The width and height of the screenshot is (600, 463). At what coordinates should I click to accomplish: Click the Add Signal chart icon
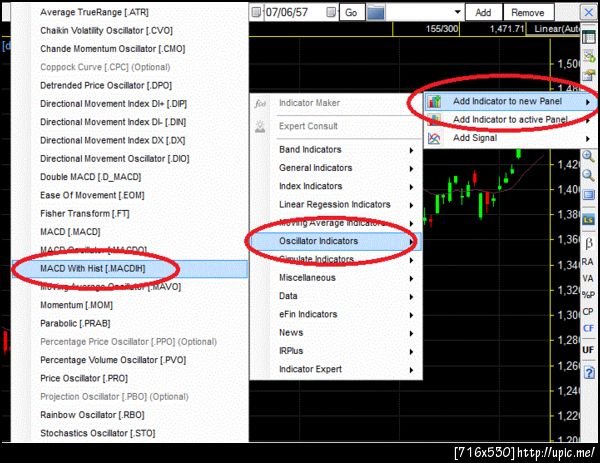pos(434,138)
